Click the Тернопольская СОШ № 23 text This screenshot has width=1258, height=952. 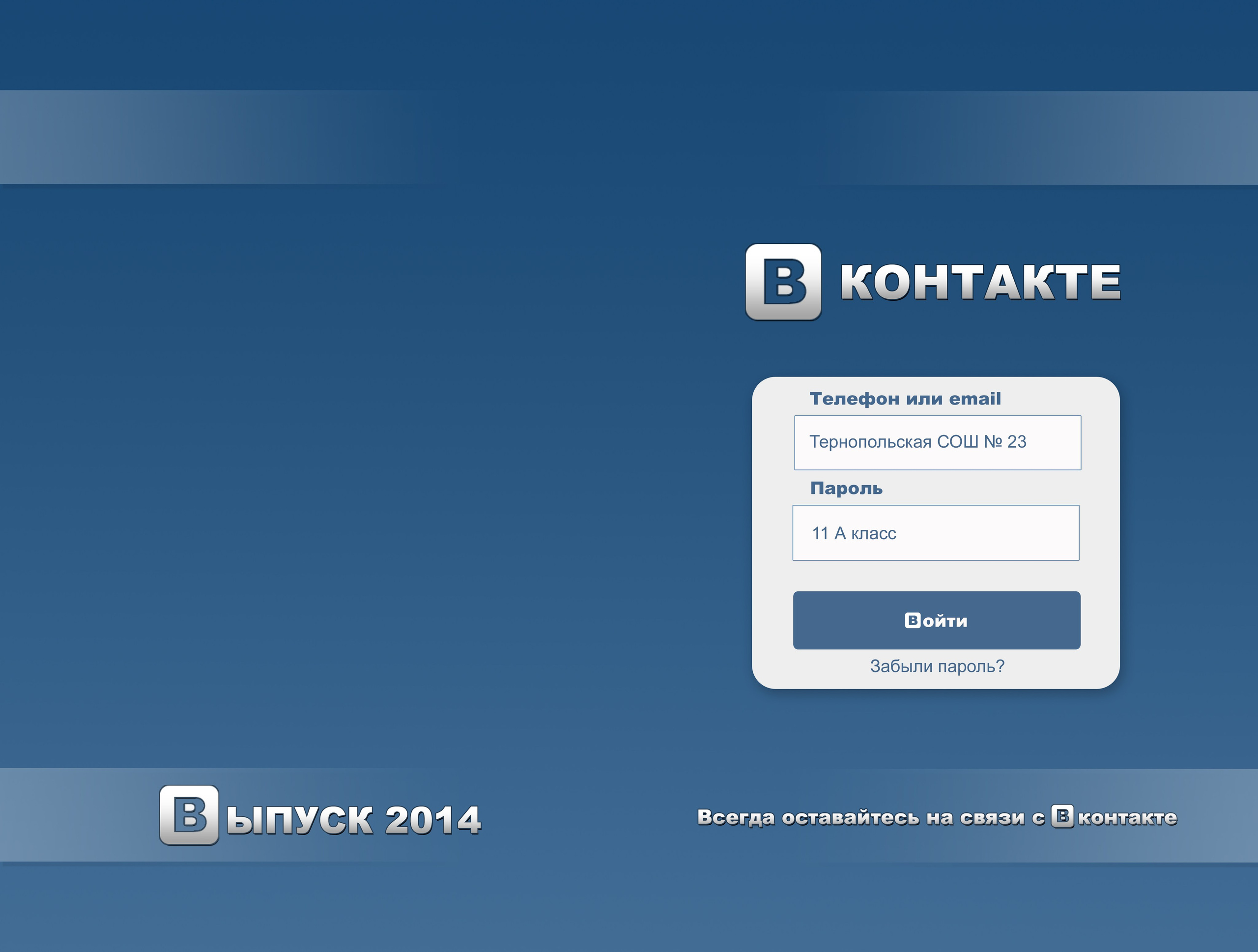coord(917,442)
